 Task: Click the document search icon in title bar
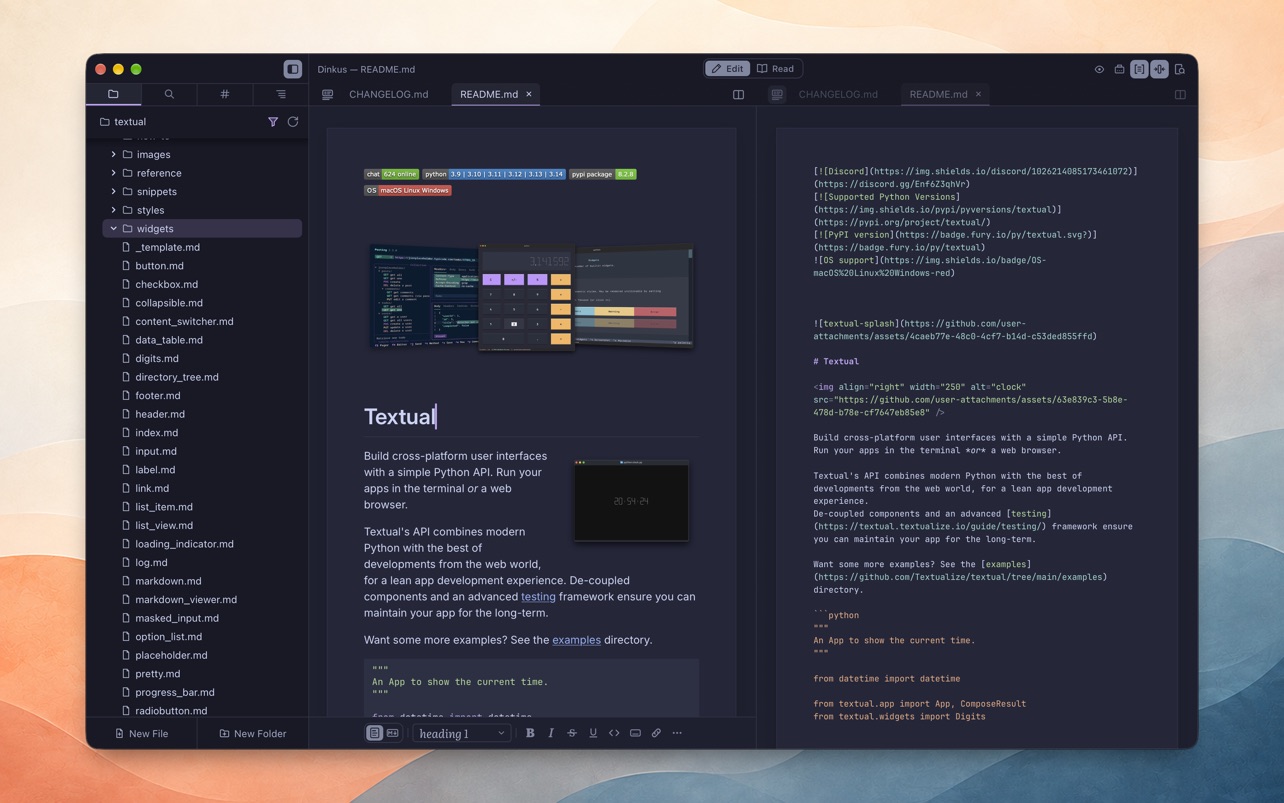(1180, 69)
